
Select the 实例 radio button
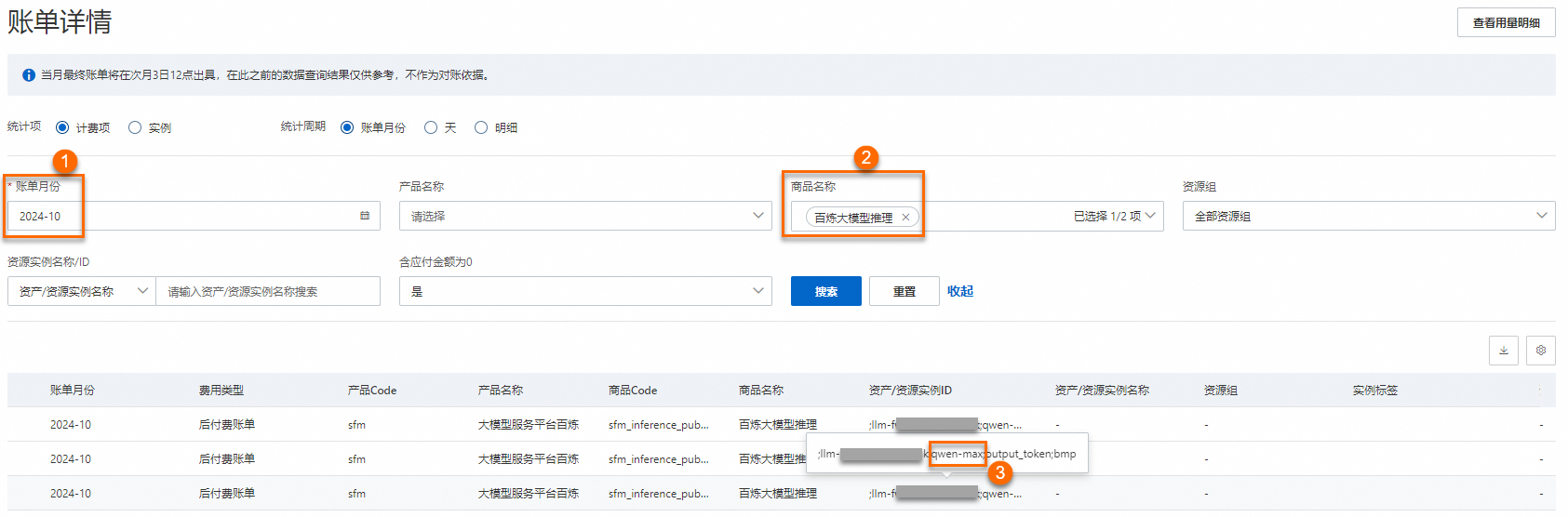[135, 127]
